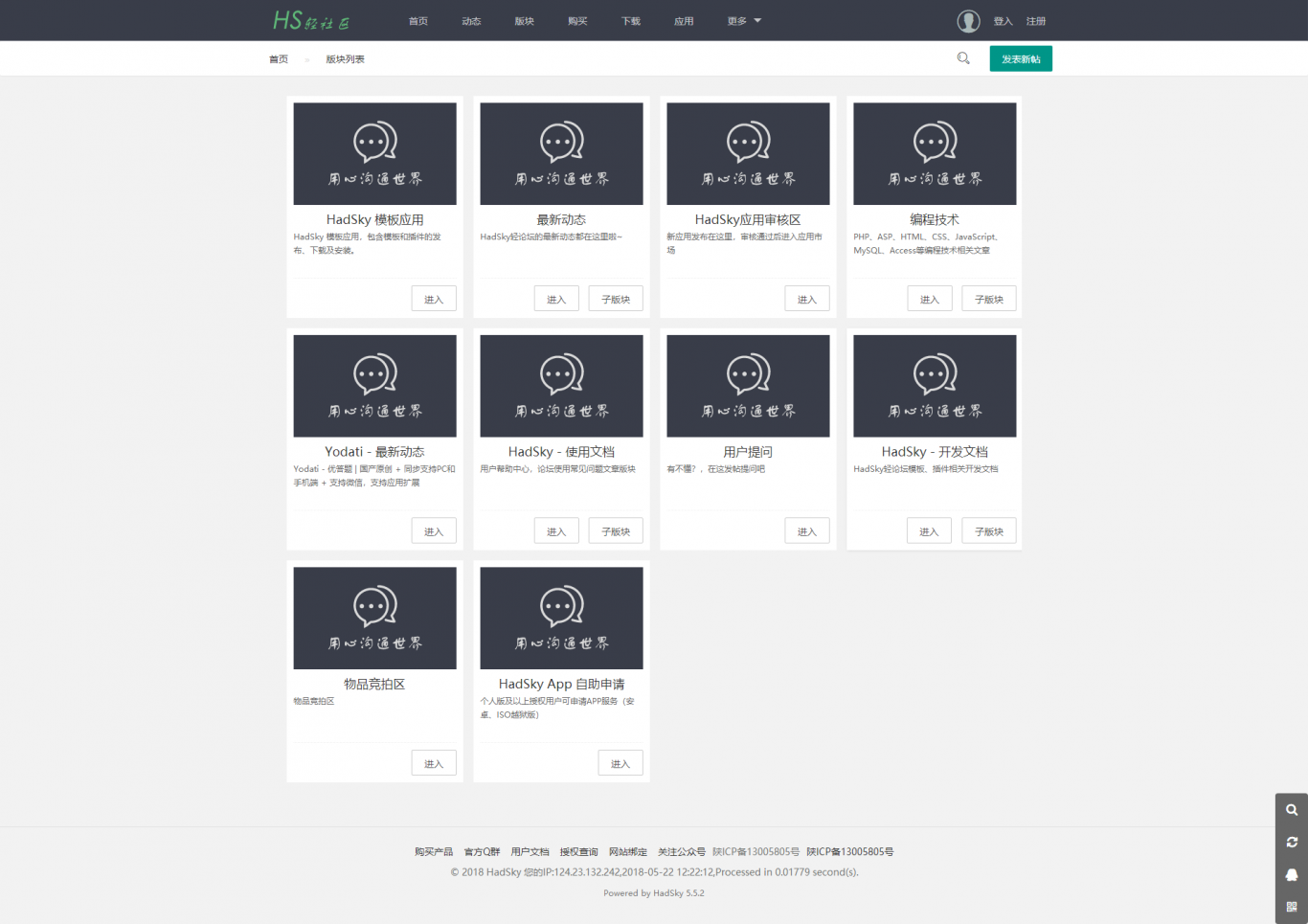Select 应用 in the top navigation
The height and width of the screenshot is (924, 1308).
(684, 21)
